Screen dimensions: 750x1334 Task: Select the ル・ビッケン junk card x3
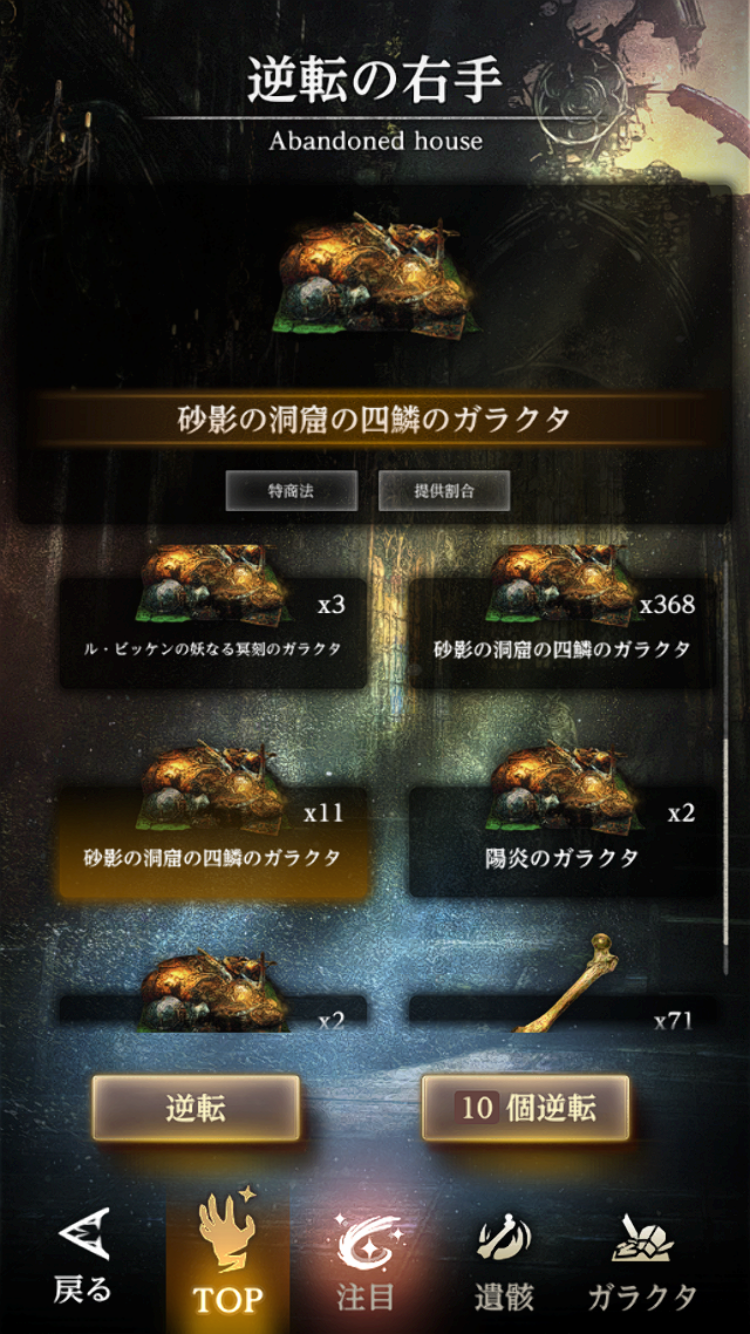click(213, 617)
